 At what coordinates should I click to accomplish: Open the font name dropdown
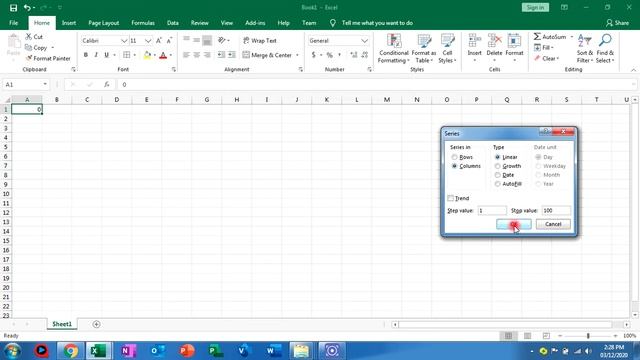click(124, 41)
